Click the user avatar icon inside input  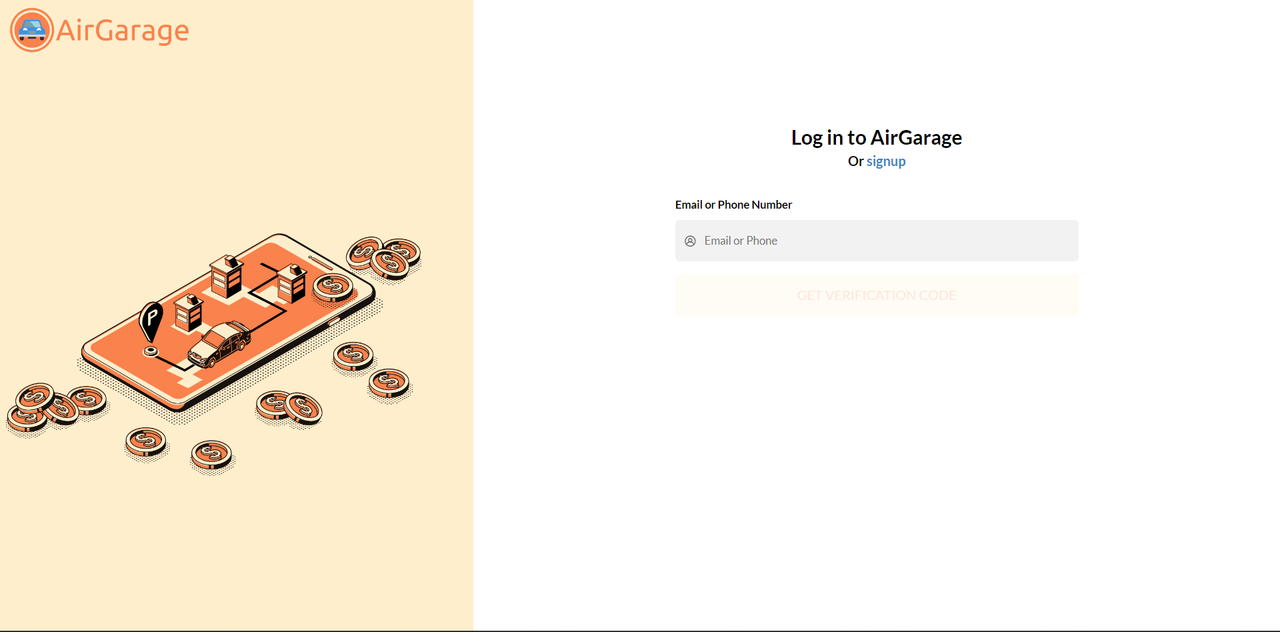pos(690,241)
